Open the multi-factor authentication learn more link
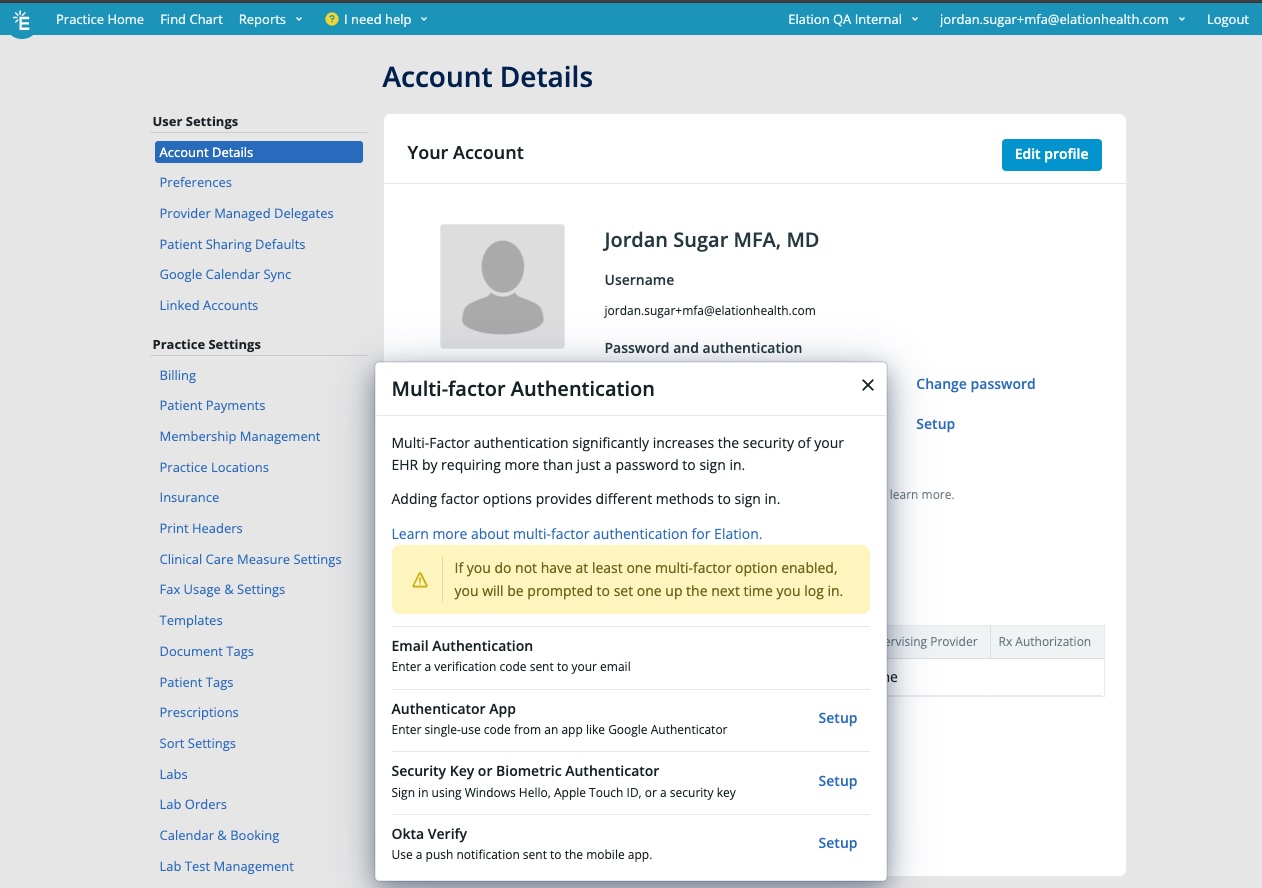This screenshot has width=1262, height=888. coord(577,533)
